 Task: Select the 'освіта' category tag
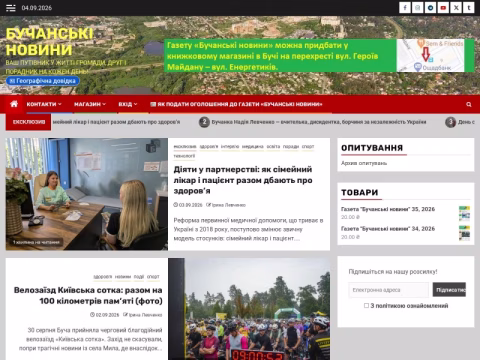[x=273, y=147]
